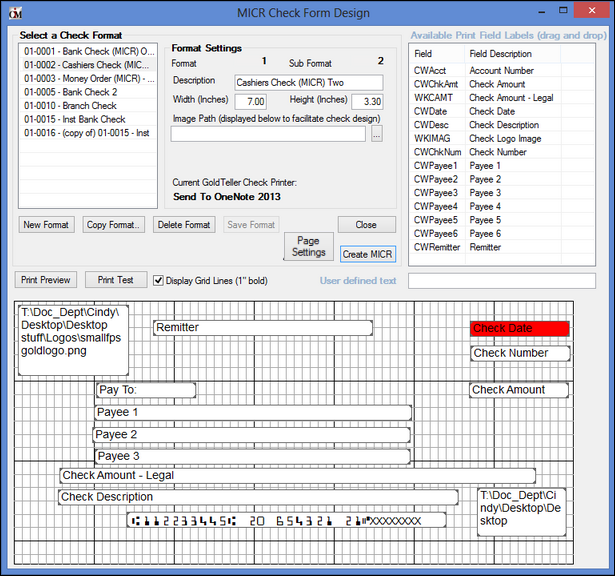The image size is (615, 576).
Task: Select the CWPayee2 field row
Action: pyautogui.click(x=502, y=179)
